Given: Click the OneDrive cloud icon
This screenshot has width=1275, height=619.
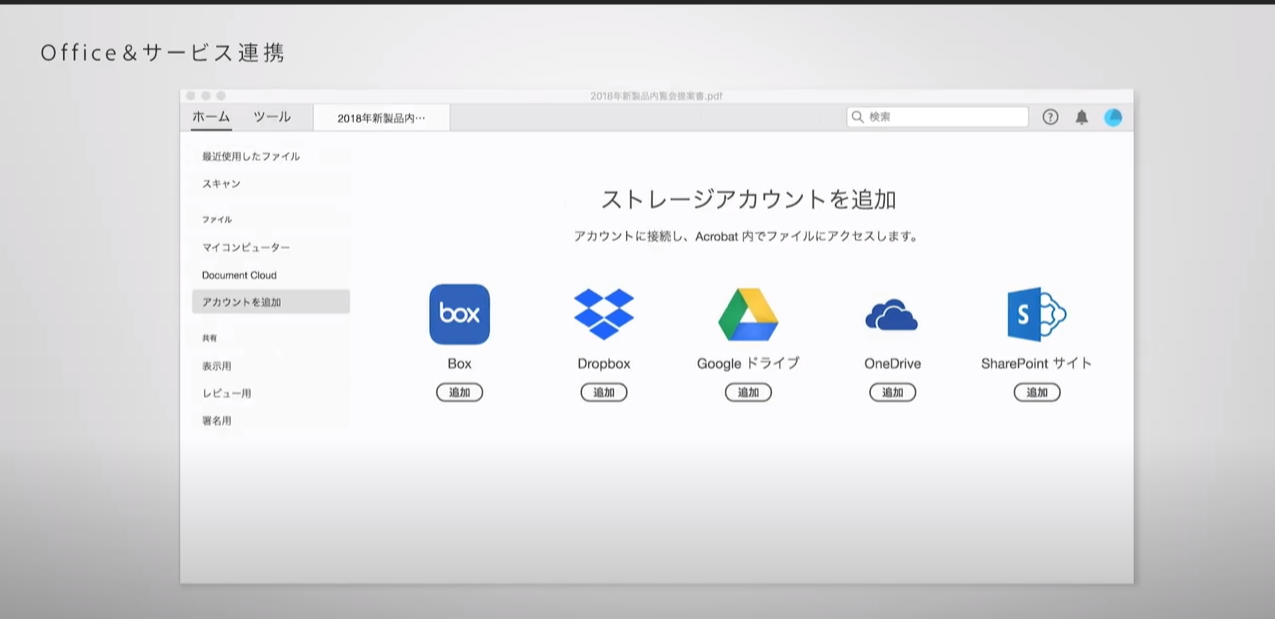Looking at the screenshot, I should (892, 316).
